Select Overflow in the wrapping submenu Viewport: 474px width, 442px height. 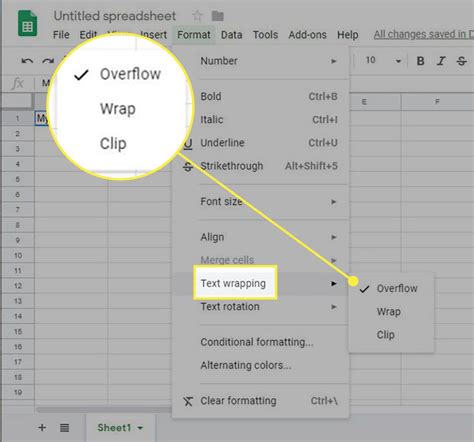point(391,289)
